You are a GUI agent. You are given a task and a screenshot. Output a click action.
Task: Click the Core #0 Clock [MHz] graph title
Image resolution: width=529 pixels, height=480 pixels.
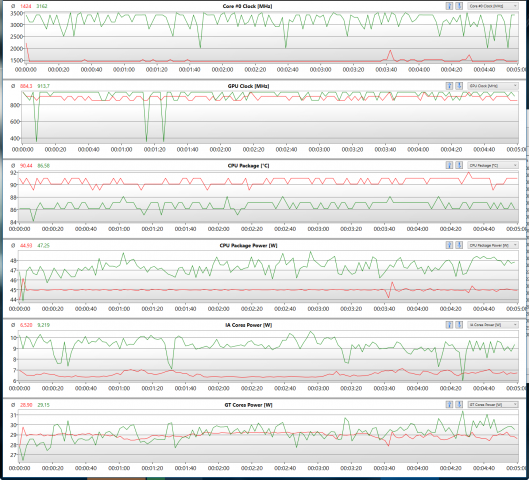coord(247,6)
